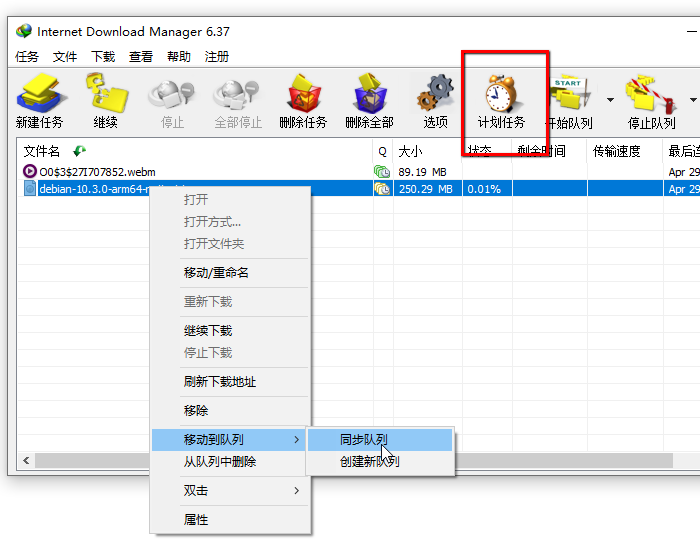Viewport: 700px width, 542px height.
Task: Choose 刷新下载地址 in context menu
Action: click(x=230, y=382)
